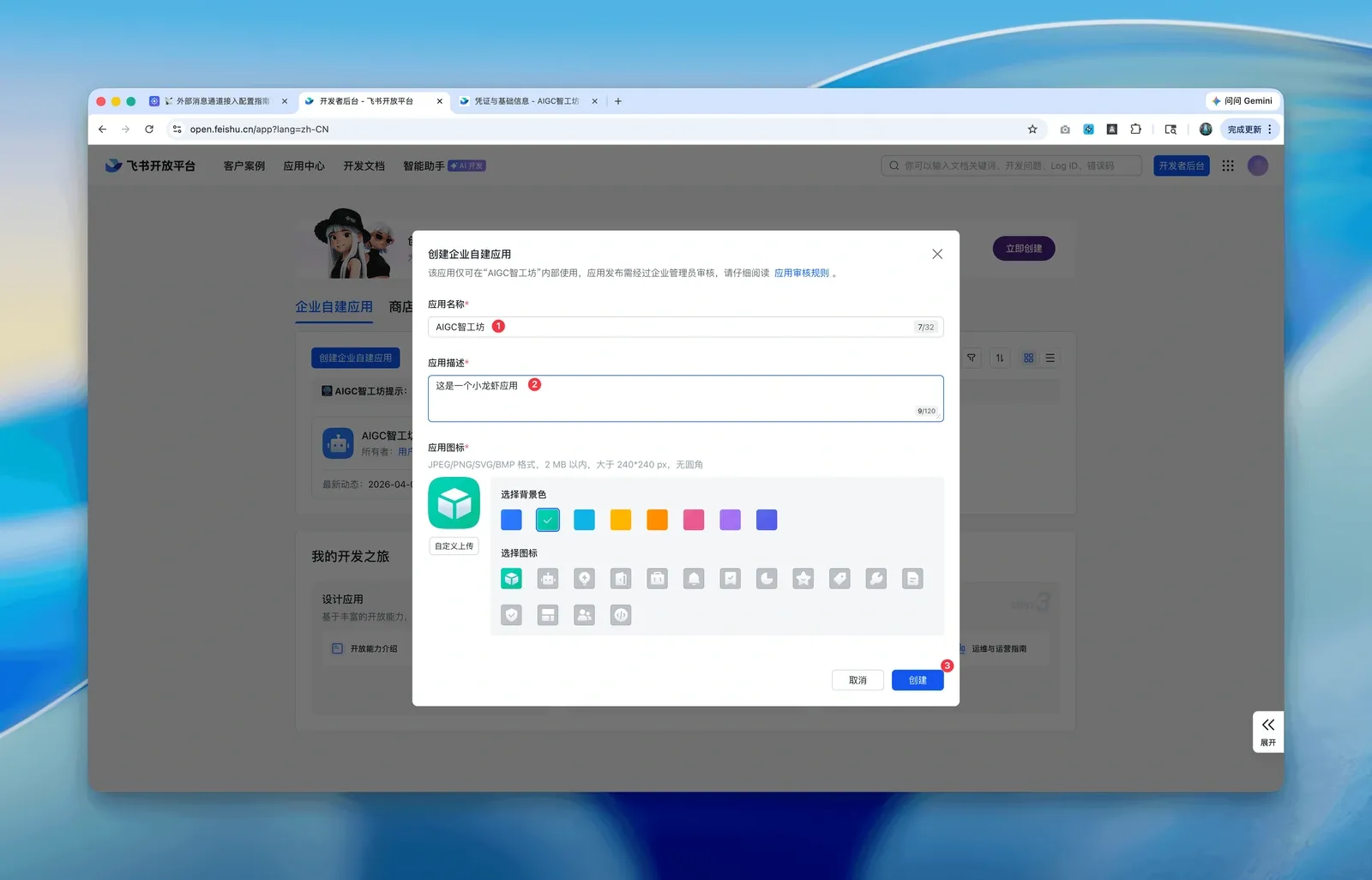Viewport: 1372px width, 880px height.
Task: Click the 完成更新 browser update button
Action: 1244,130
